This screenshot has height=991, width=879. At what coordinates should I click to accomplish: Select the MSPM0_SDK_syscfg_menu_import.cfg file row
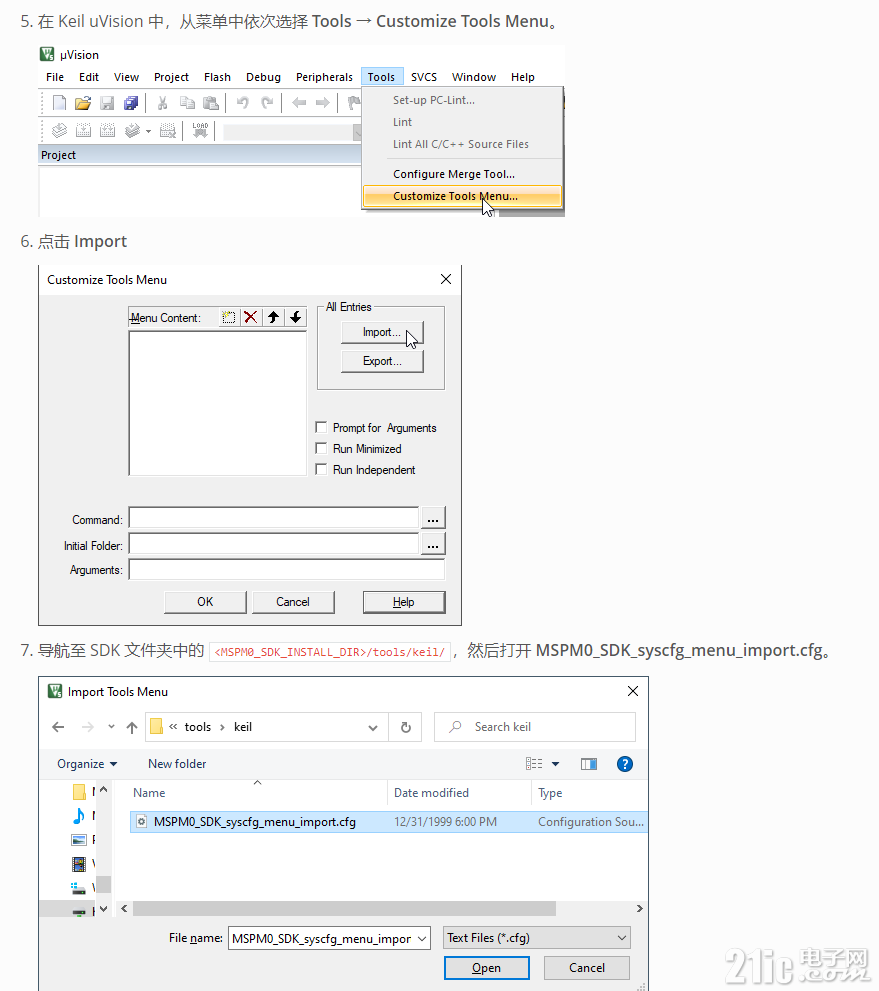[x=389, y=822]
